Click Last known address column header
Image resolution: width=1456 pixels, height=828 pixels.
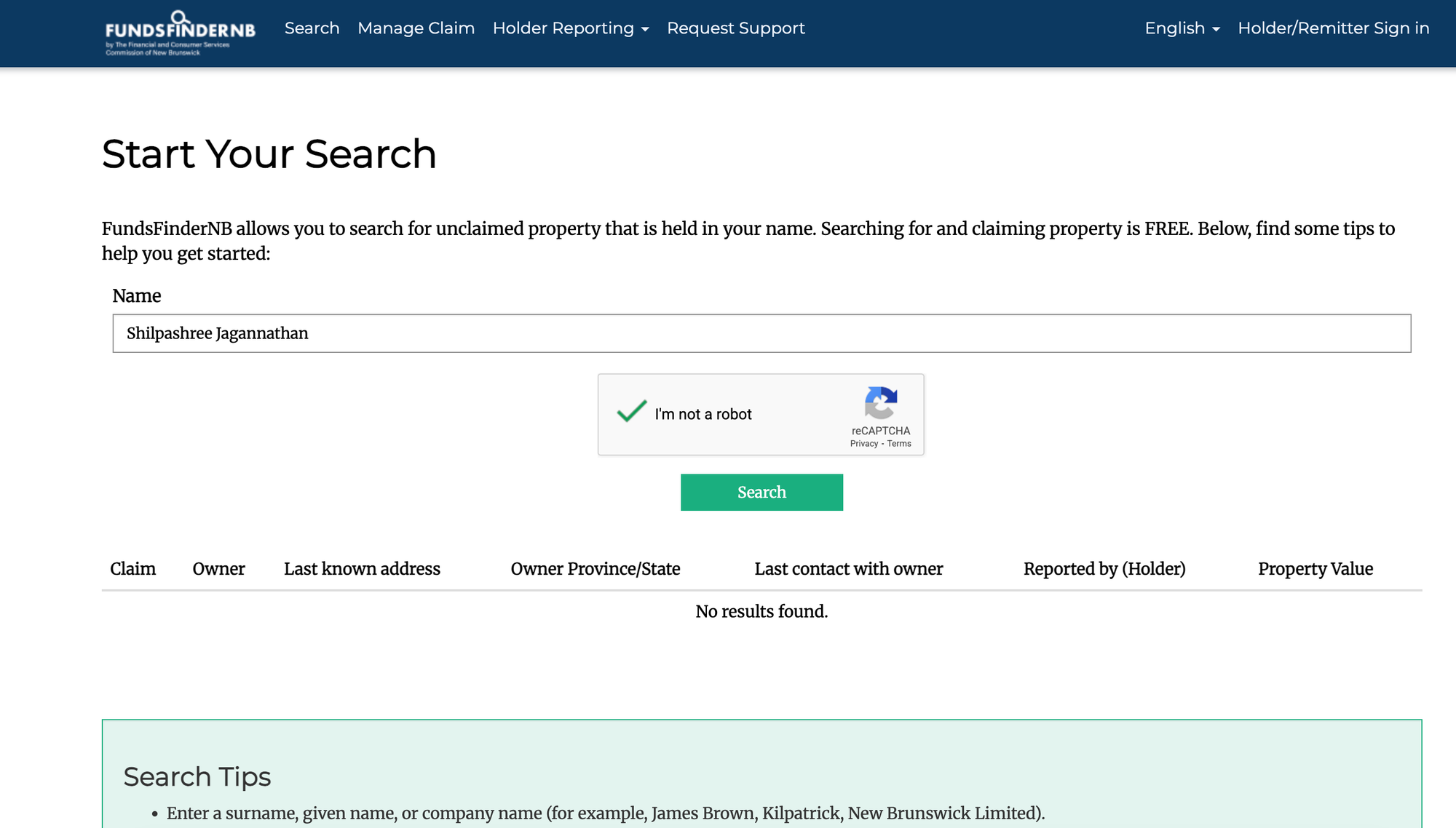pyautogui.click(x=362, y=569)
